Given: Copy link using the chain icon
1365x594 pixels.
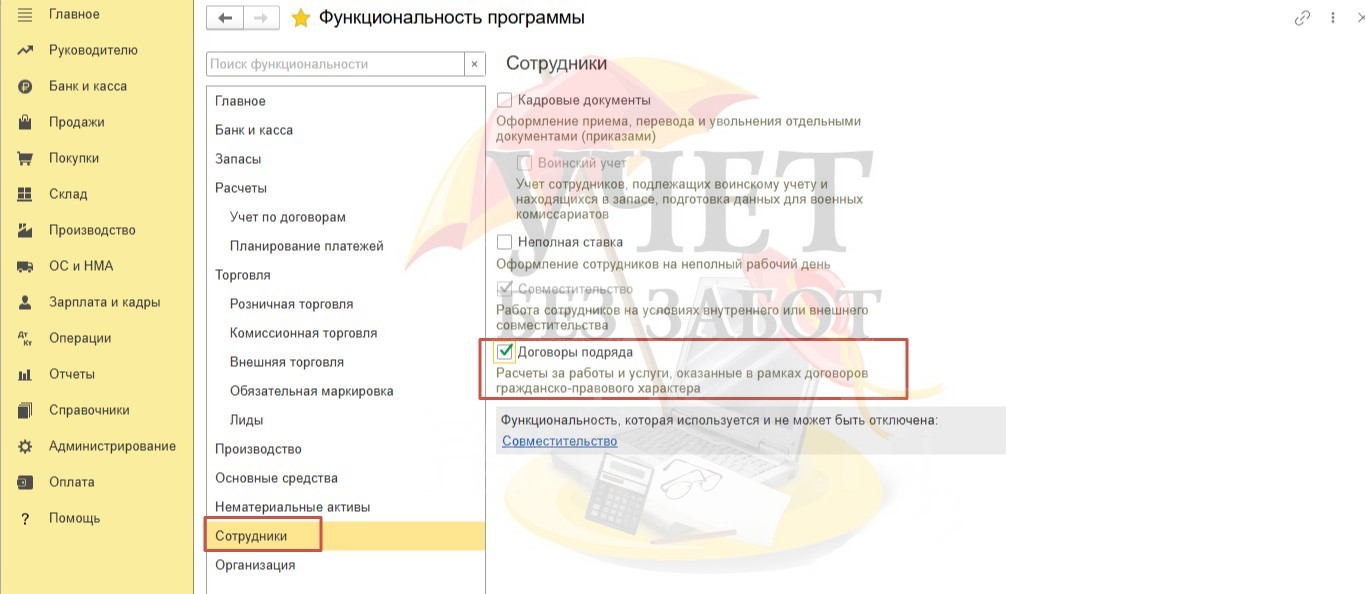Looking at the screenshot, I should coord(1302,18).
